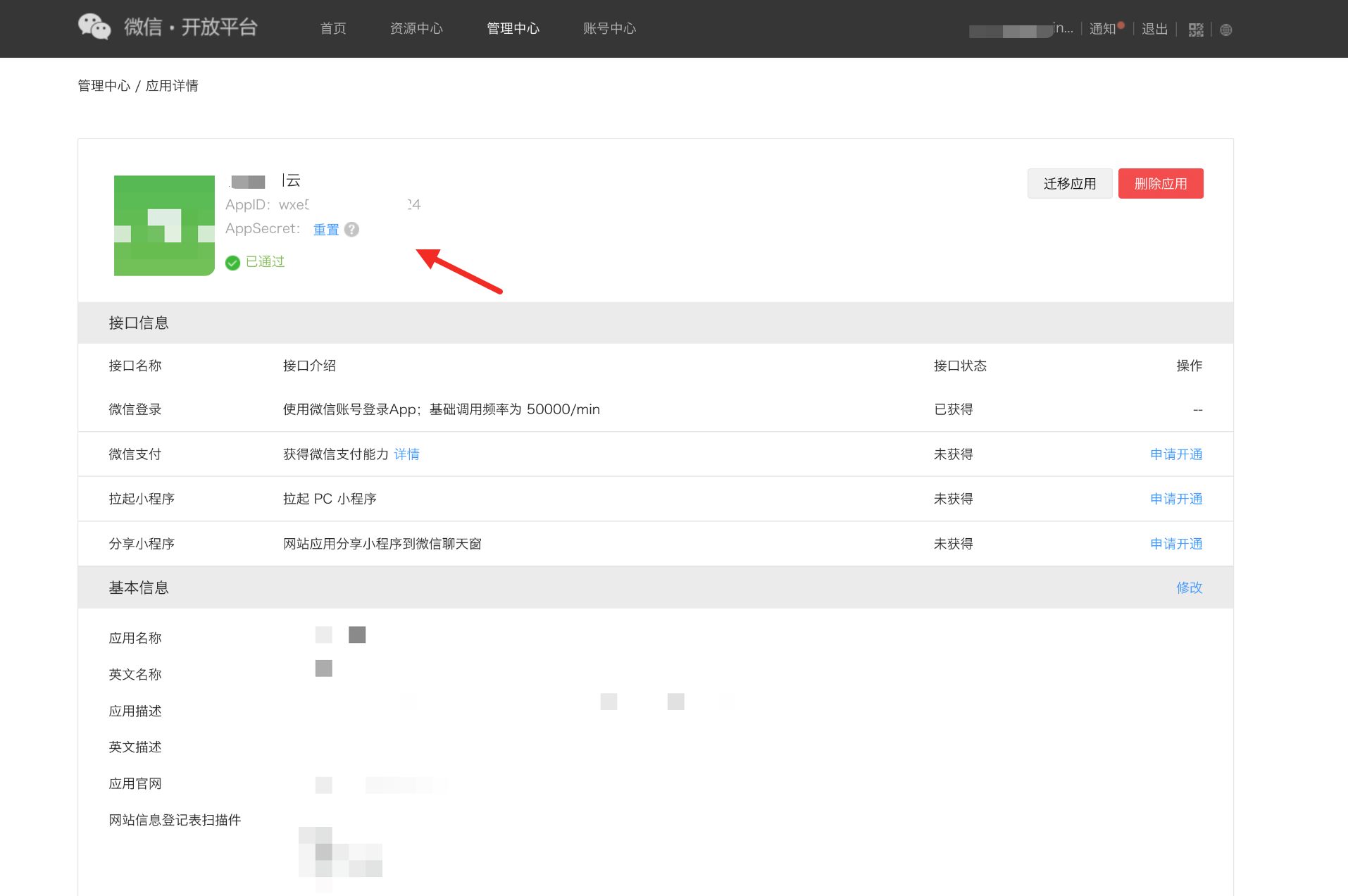Screen dimensions: 1348x896
Task: Click the 已通过 status text
Action: pyautogui.click(x=265, y=262)
